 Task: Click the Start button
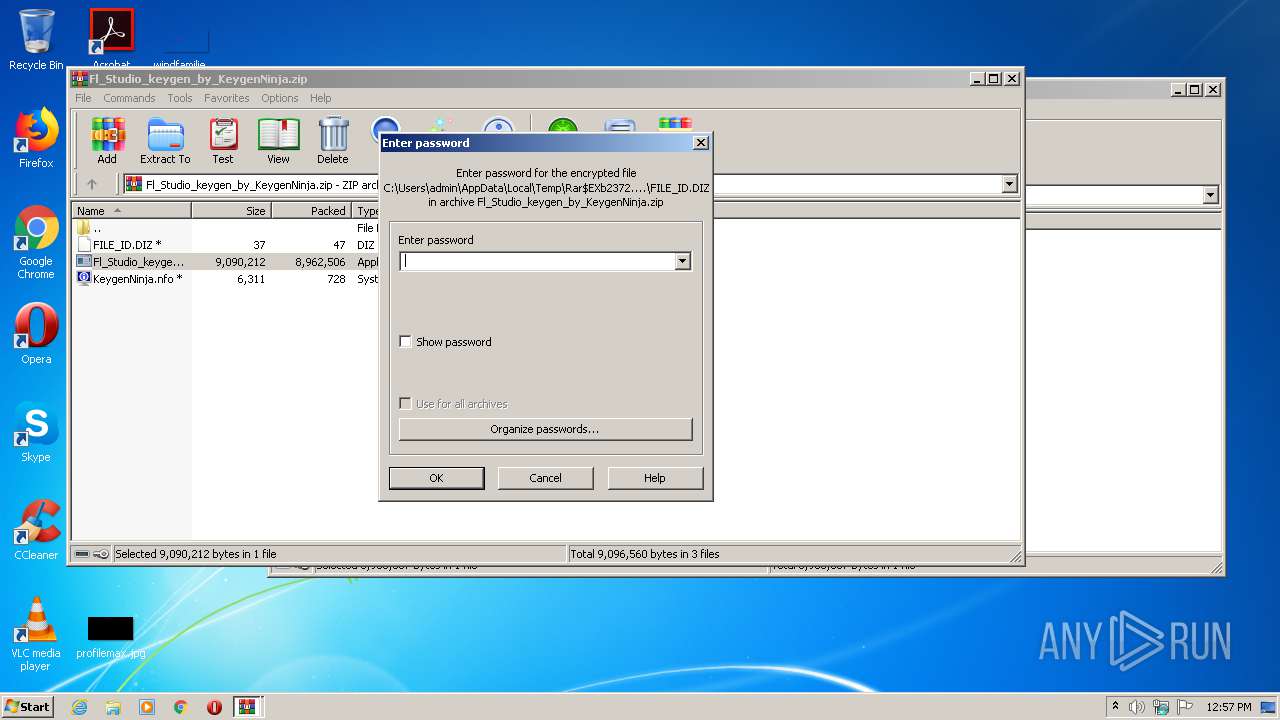click(x=27, y=707)
